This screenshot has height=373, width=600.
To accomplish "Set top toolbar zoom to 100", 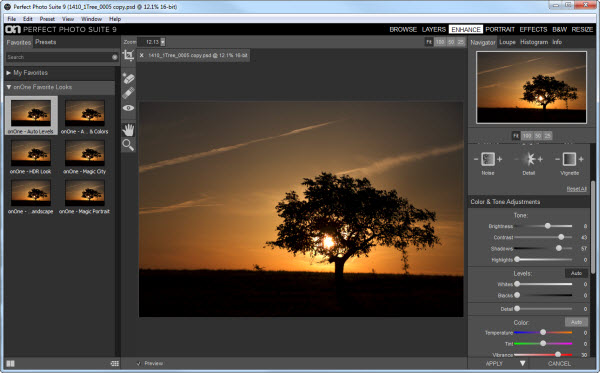I will click(440, 42).
